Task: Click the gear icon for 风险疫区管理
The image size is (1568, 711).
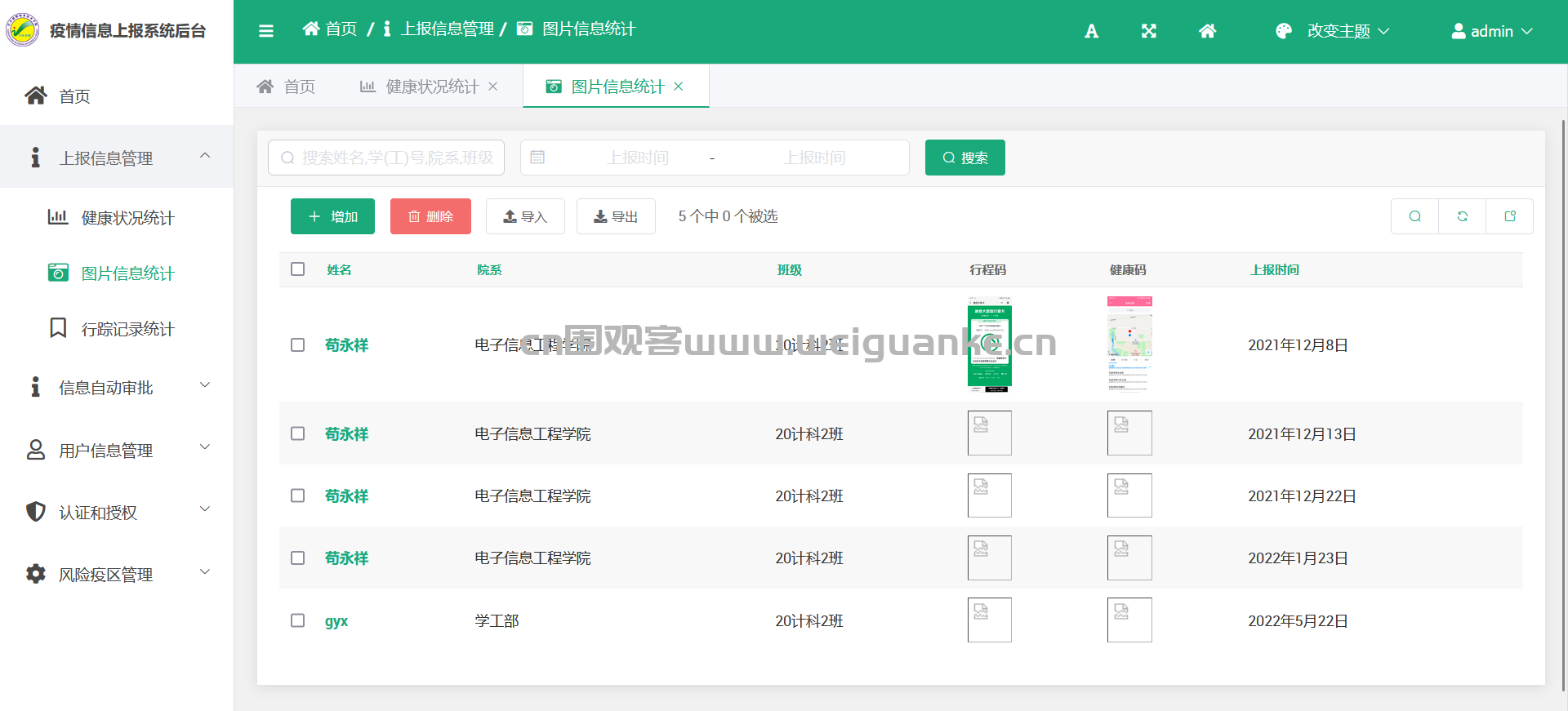Action: tap(35, 574)
